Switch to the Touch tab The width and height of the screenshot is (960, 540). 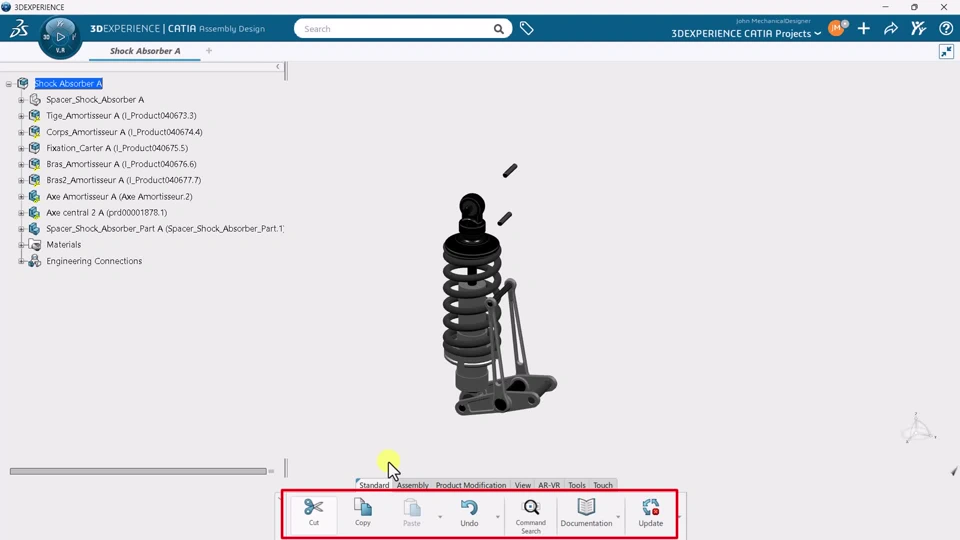pyautogui.click(x=603, y=485)
